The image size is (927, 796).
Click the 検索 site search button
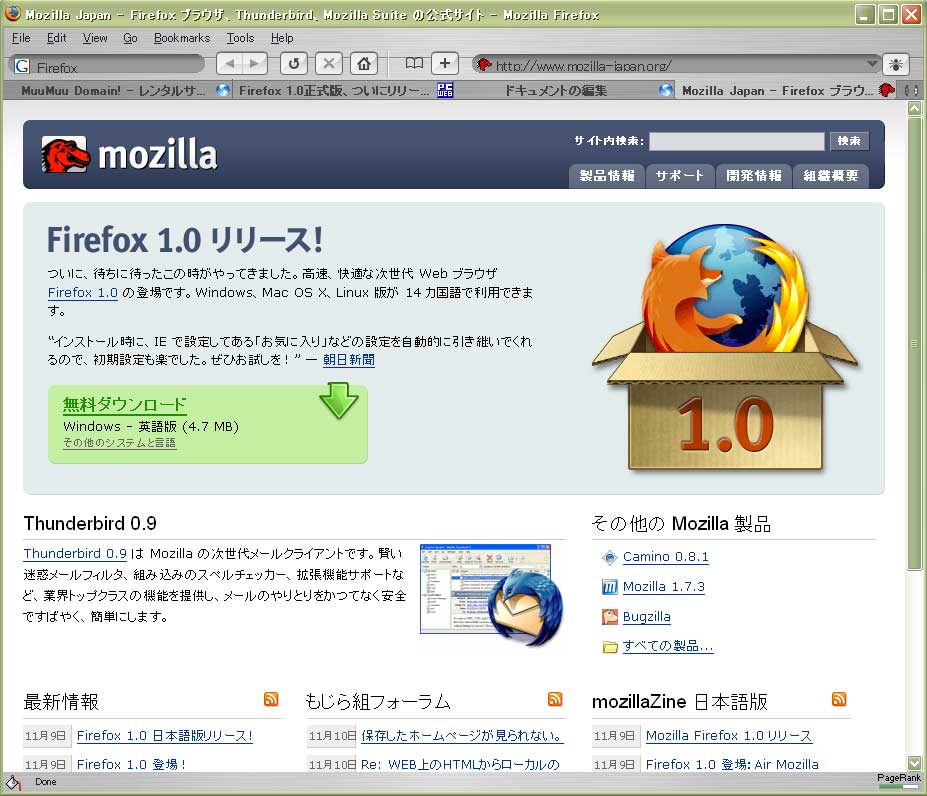pyautogui.click(x=849, y=141)
